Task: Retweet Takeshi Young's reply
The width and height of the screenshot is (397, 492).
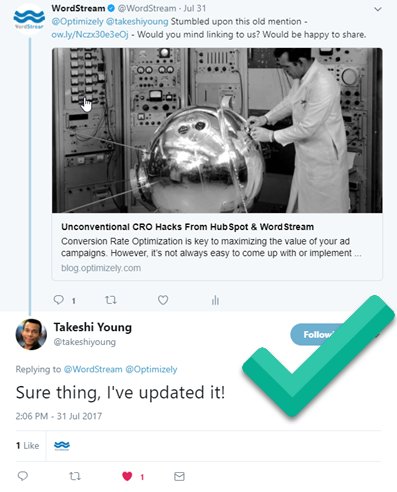Action: [x=75, y=476]
